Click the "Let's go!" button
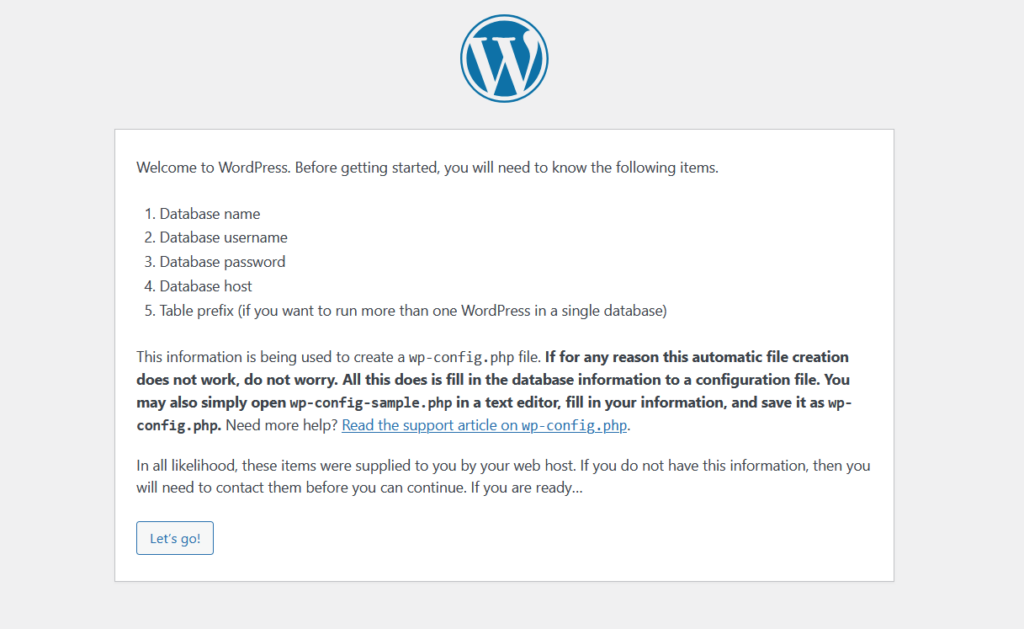This screenshot has height=629, width=1024. tap(175, 538)
